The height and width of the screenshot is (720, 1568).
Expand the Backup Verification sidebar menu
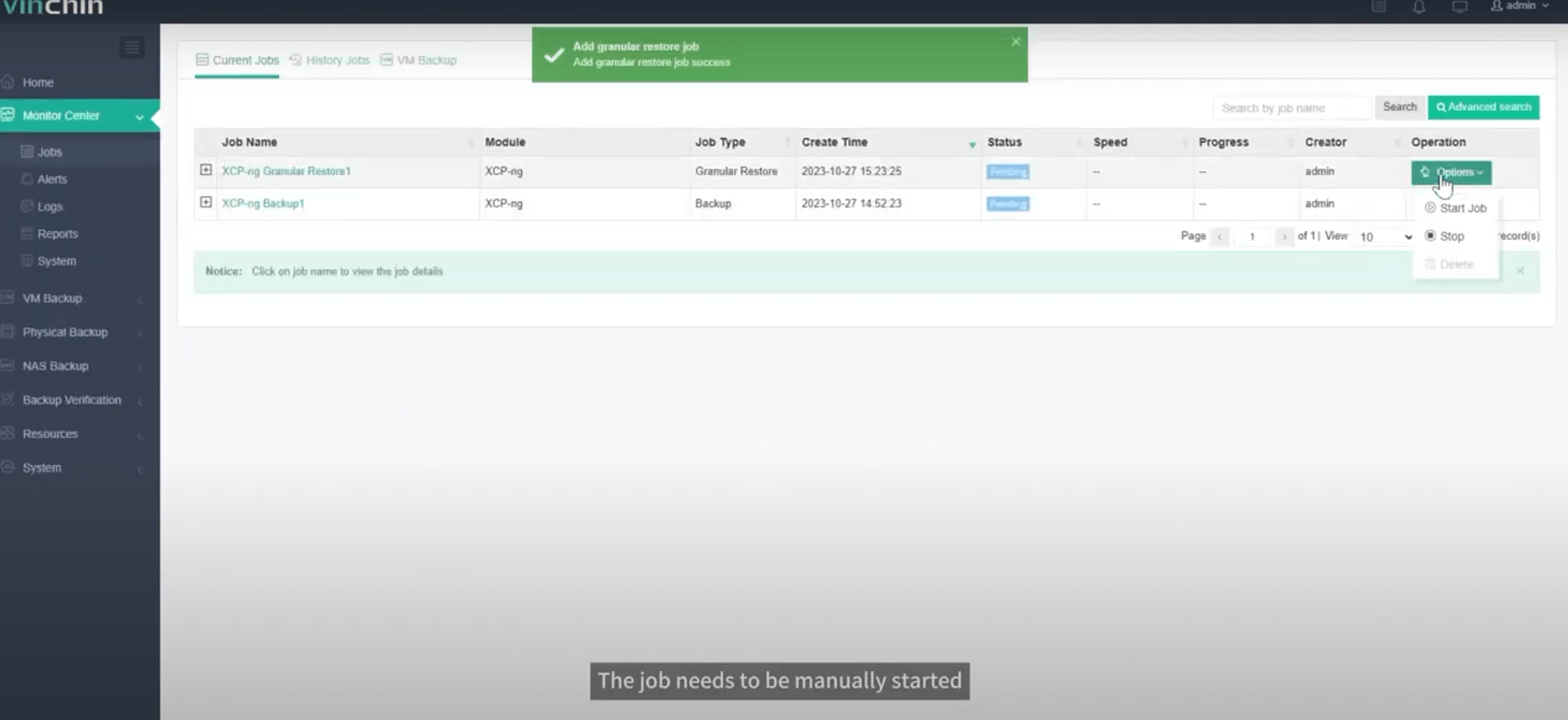pyautogui.click(x=79, y=400)
